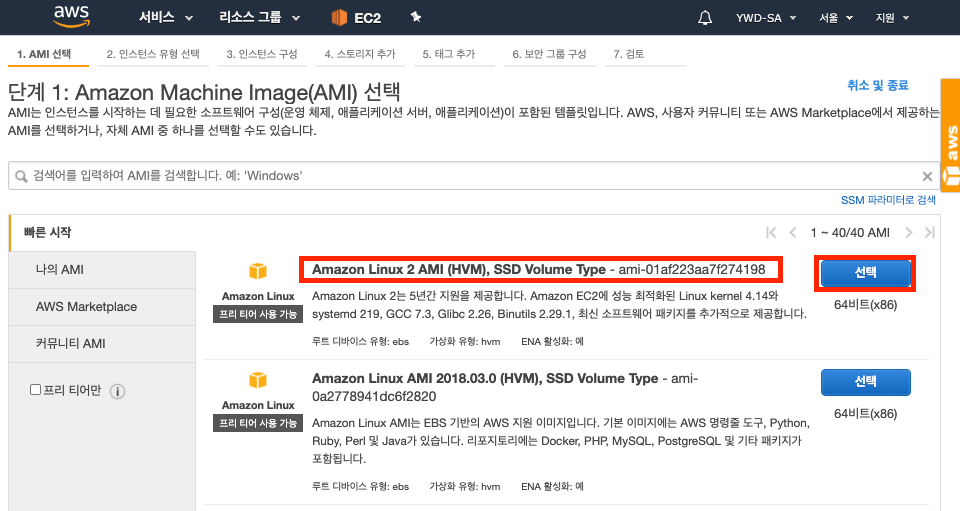The width and height of the screenshot is (960, 511).
Task: Clear the AMI search field
Action: (x=927, y=176)
